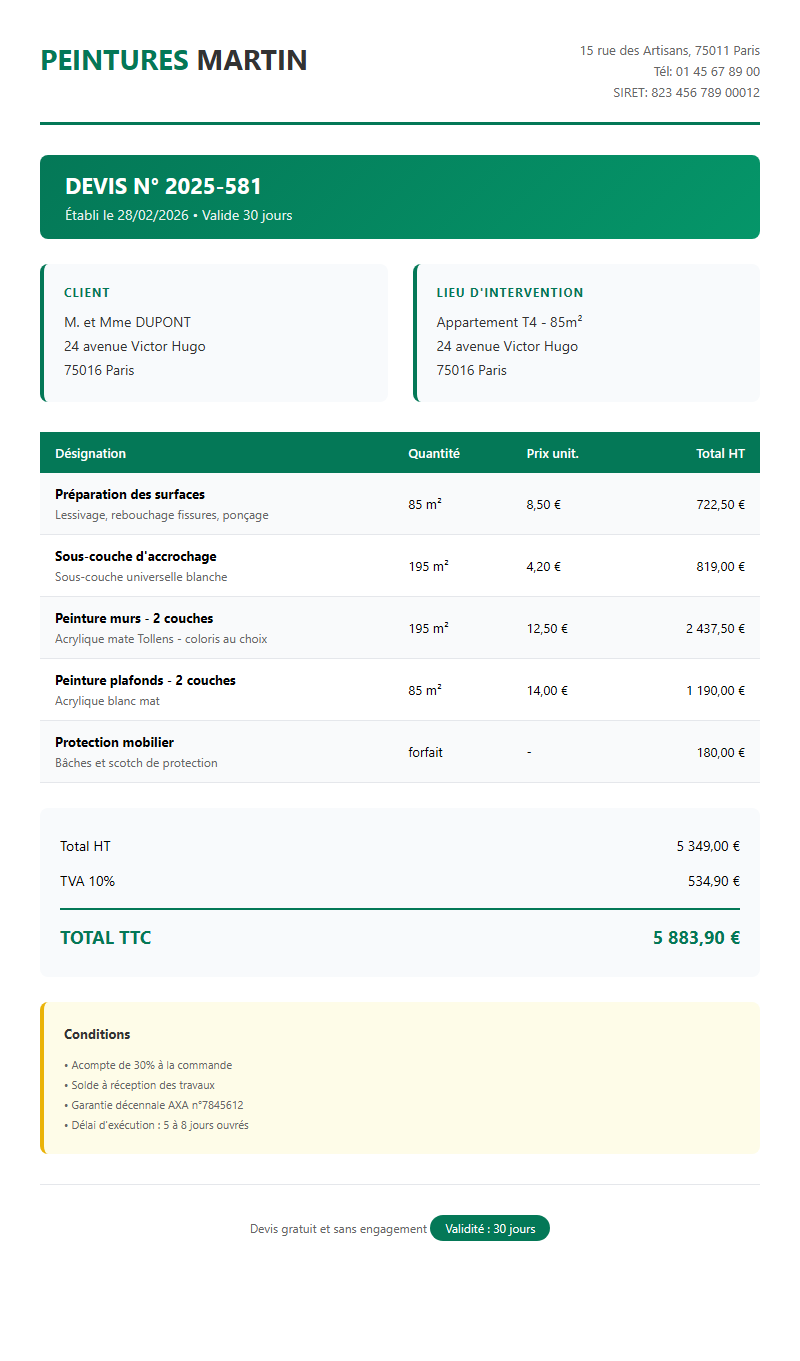
Task: Click the Désignation column header
Action: click(x=90, y=453)
